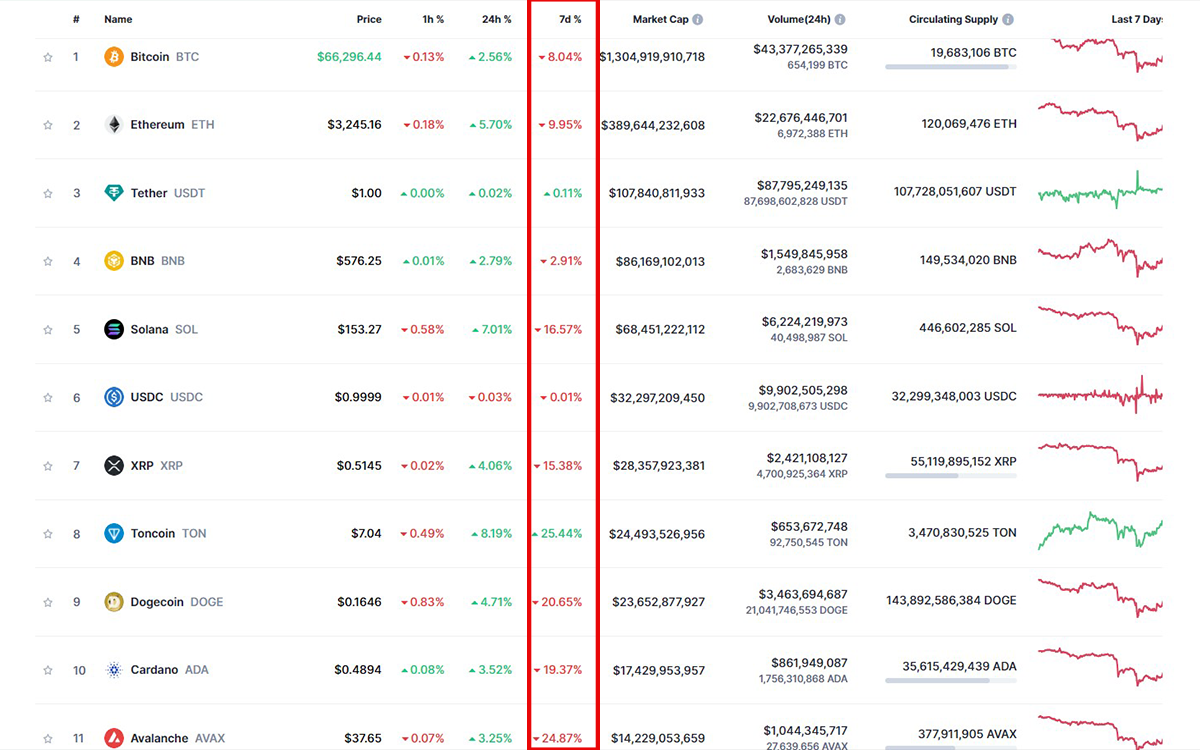Star Ethereum to add to watchlist
Viewport: 1200px width, 750px height.
click(x=47, y=125)
